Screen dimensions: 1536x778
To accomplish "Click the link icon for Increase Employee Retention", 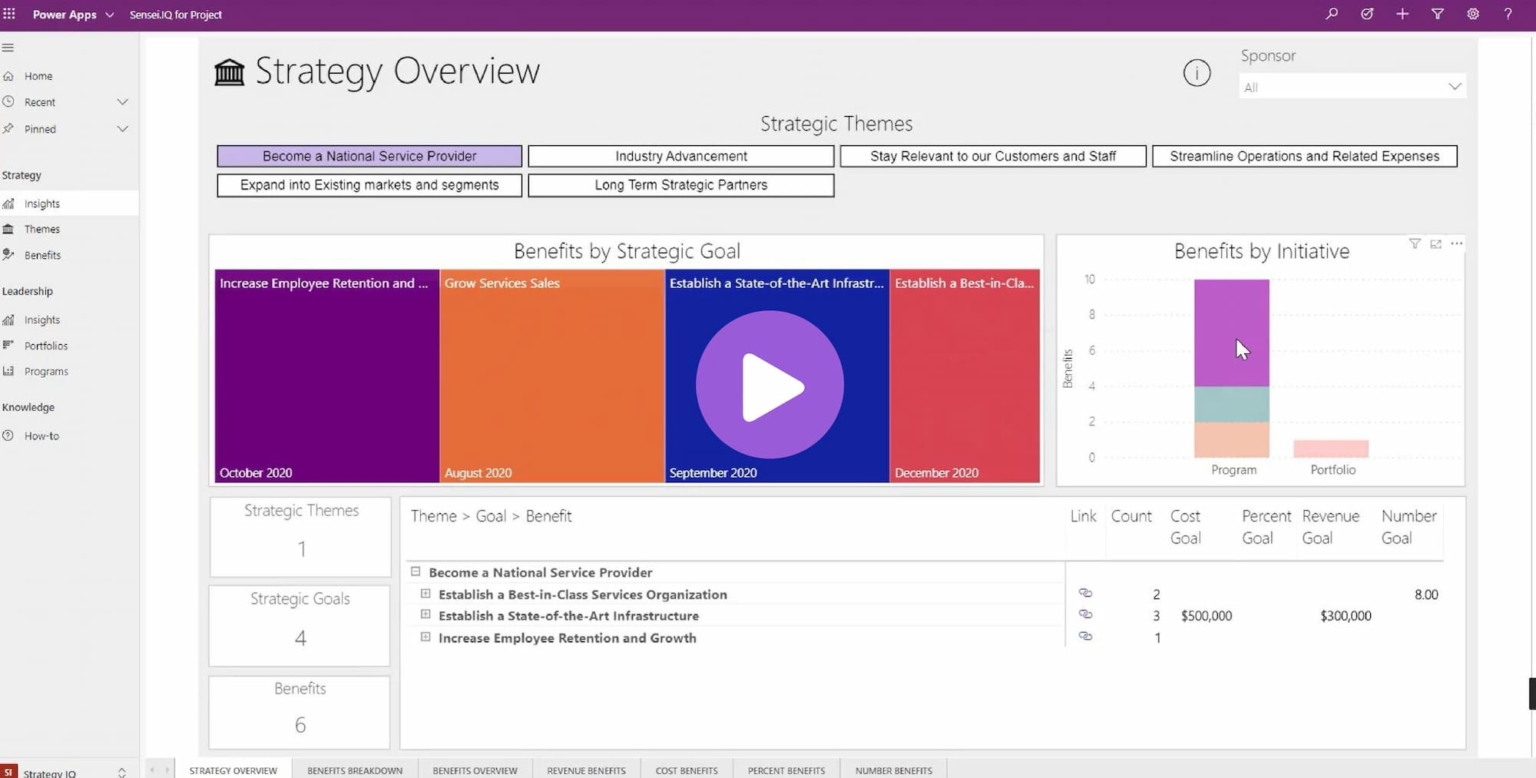I will point(1086,637).
